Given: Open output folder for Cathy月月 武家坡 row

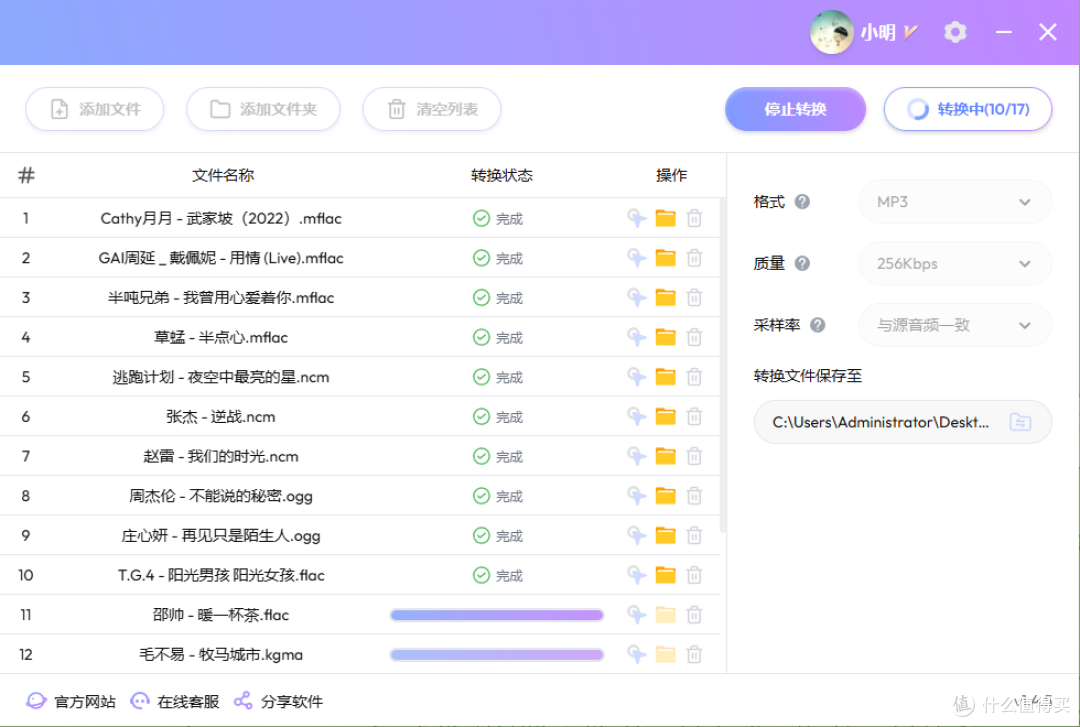Looking at the screenshot, I should 665,218.
